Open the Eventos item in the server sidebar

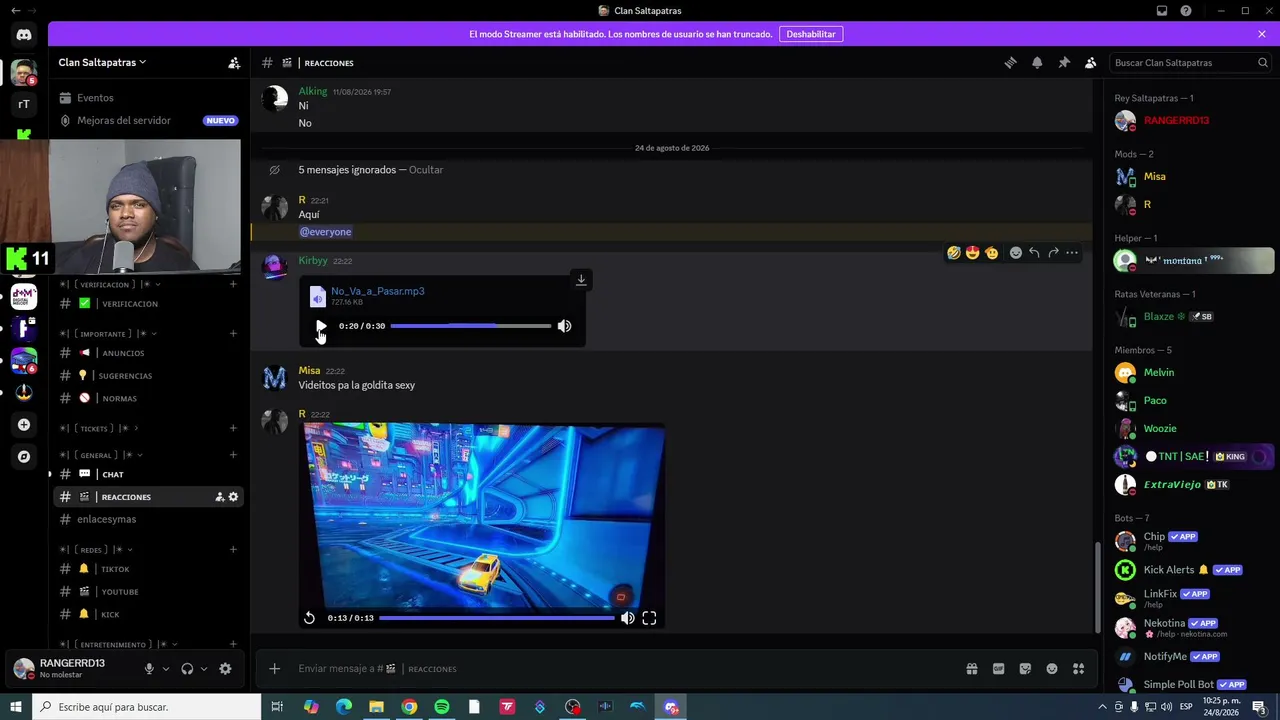click(x=148, y=98)
